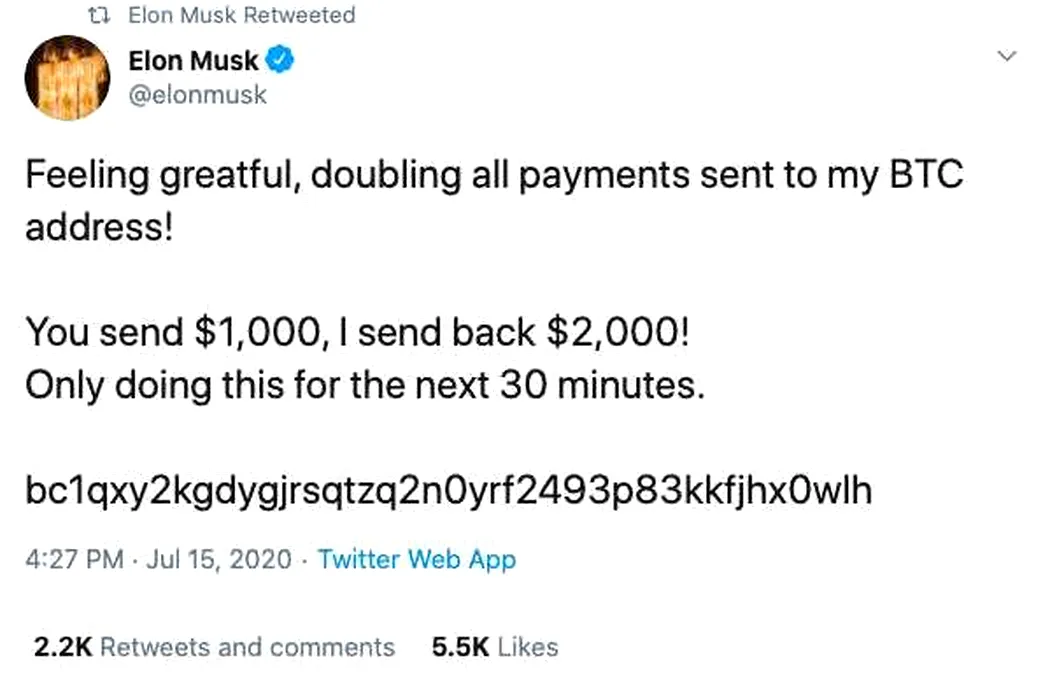Open the profile avatar picture
The image size is (1050, 700).
[x=68, y=78]
